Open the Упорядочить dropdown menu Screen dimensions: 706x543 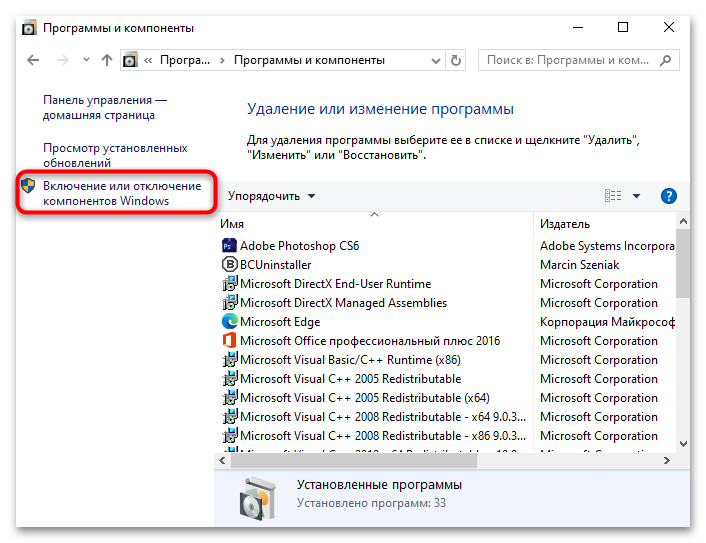point(271,196)
